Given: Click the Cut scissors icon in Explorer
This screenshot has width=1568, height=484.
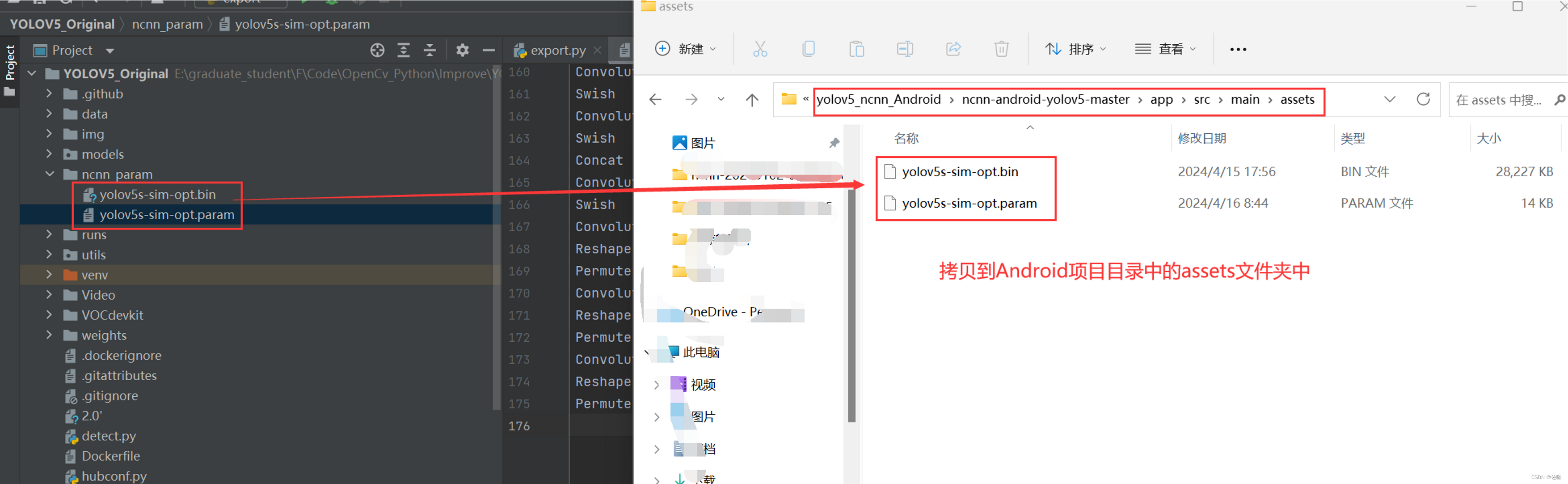Looking at the screenshot, I should pos(760,49).
